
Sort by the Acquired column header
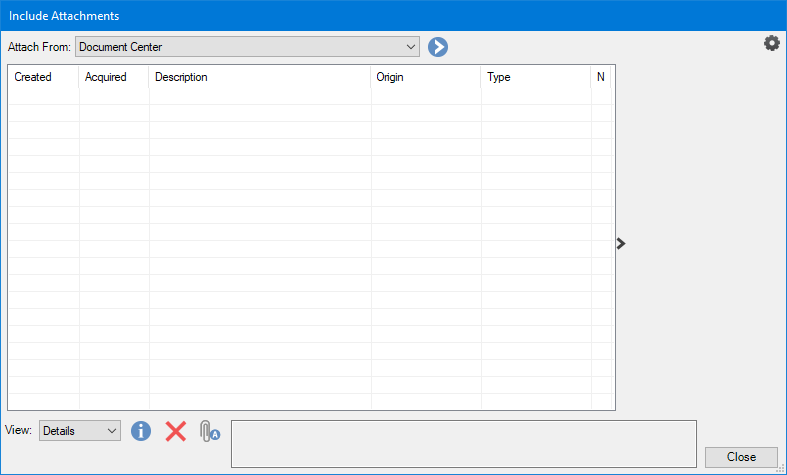coord(113,77)
